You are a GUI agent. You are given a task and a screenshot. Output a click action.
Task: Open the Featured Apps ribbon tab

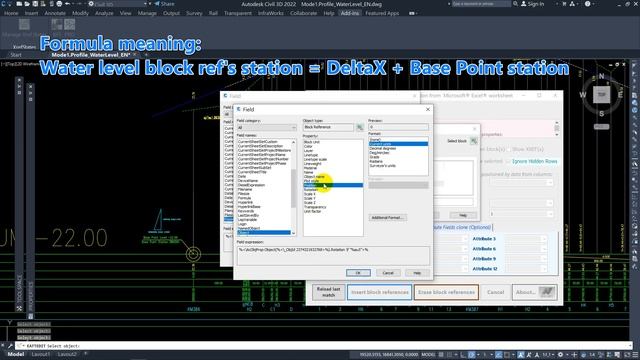pos(382,13)
